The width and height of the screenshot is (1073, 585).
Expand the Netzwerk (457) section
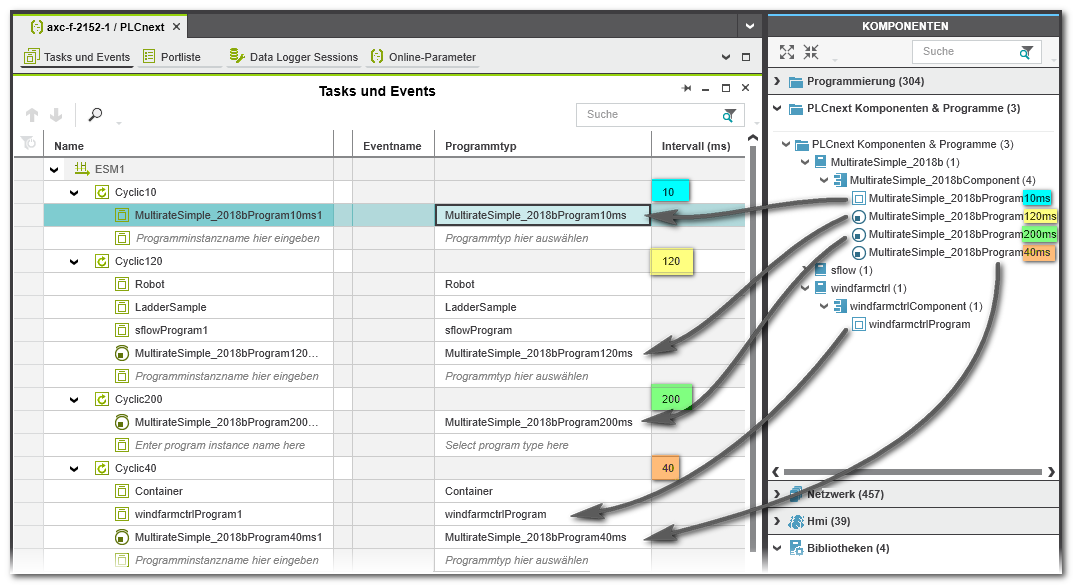tap(777, 494)
